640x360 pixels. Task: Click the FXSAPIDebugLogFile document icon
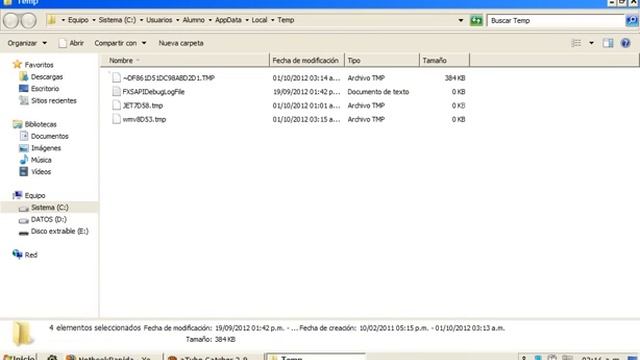click(x=116, y=91)
